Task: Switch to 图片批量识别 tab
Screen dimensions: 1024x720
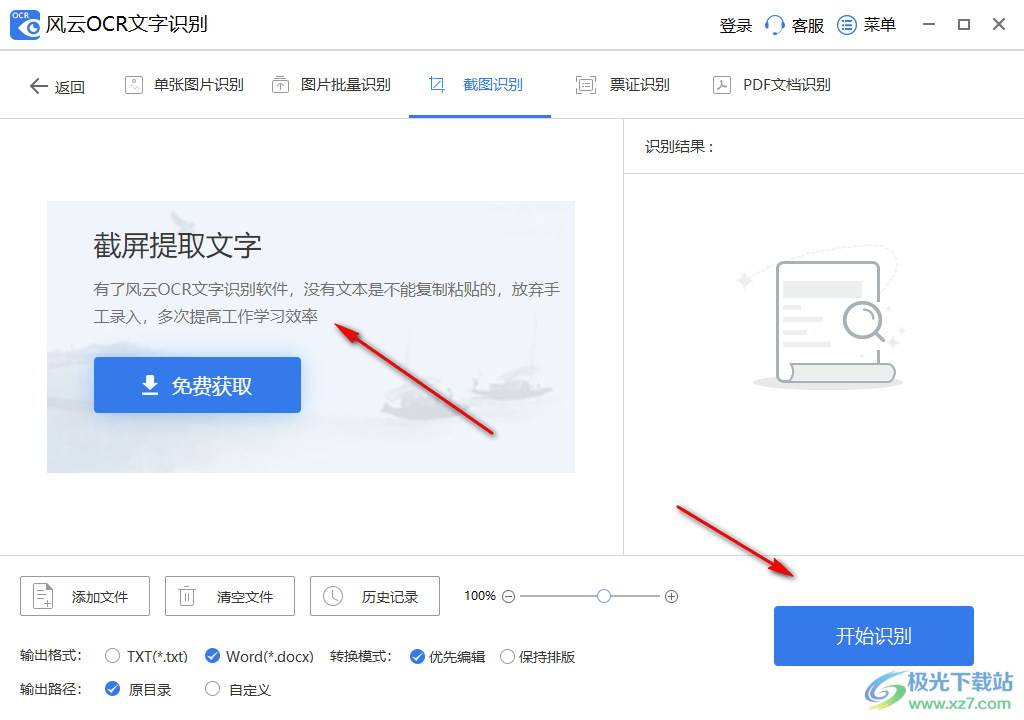Action: click(x=331, y=85)
